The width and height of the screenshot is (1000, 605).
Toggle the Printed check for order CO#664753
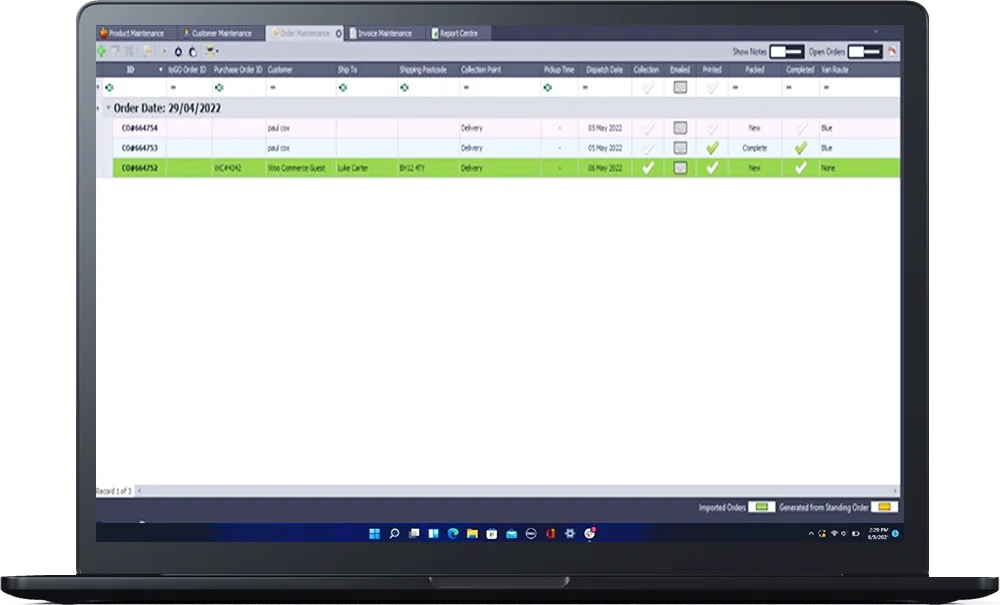point(712,148)
